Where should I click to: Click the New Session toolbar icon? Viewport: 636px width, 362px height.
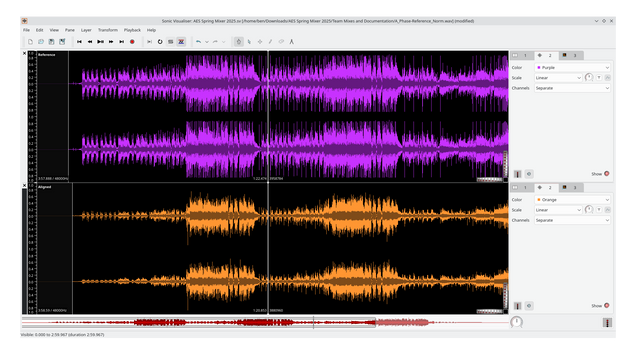click(x=30, y=42)
